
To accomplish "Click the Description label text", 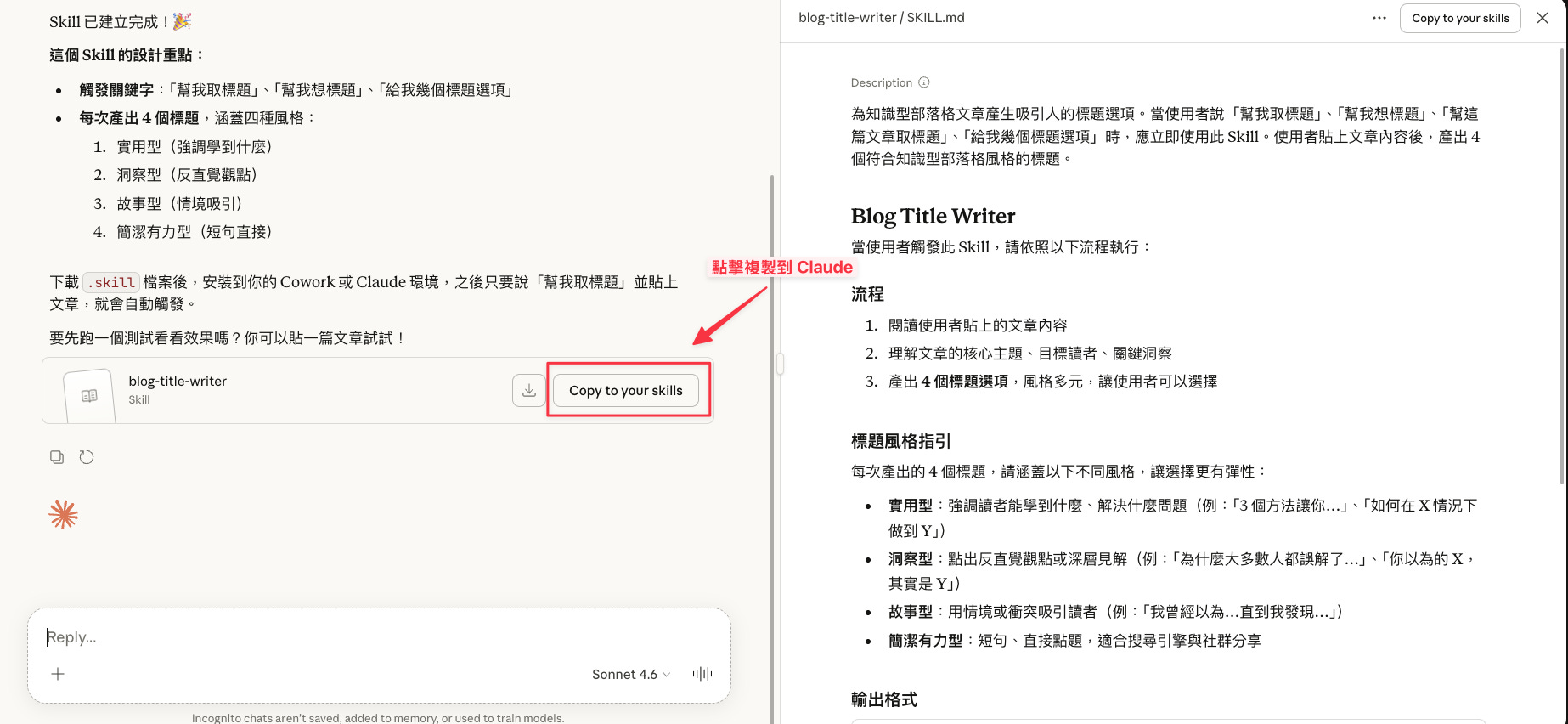I will click(x=882, y=82).
